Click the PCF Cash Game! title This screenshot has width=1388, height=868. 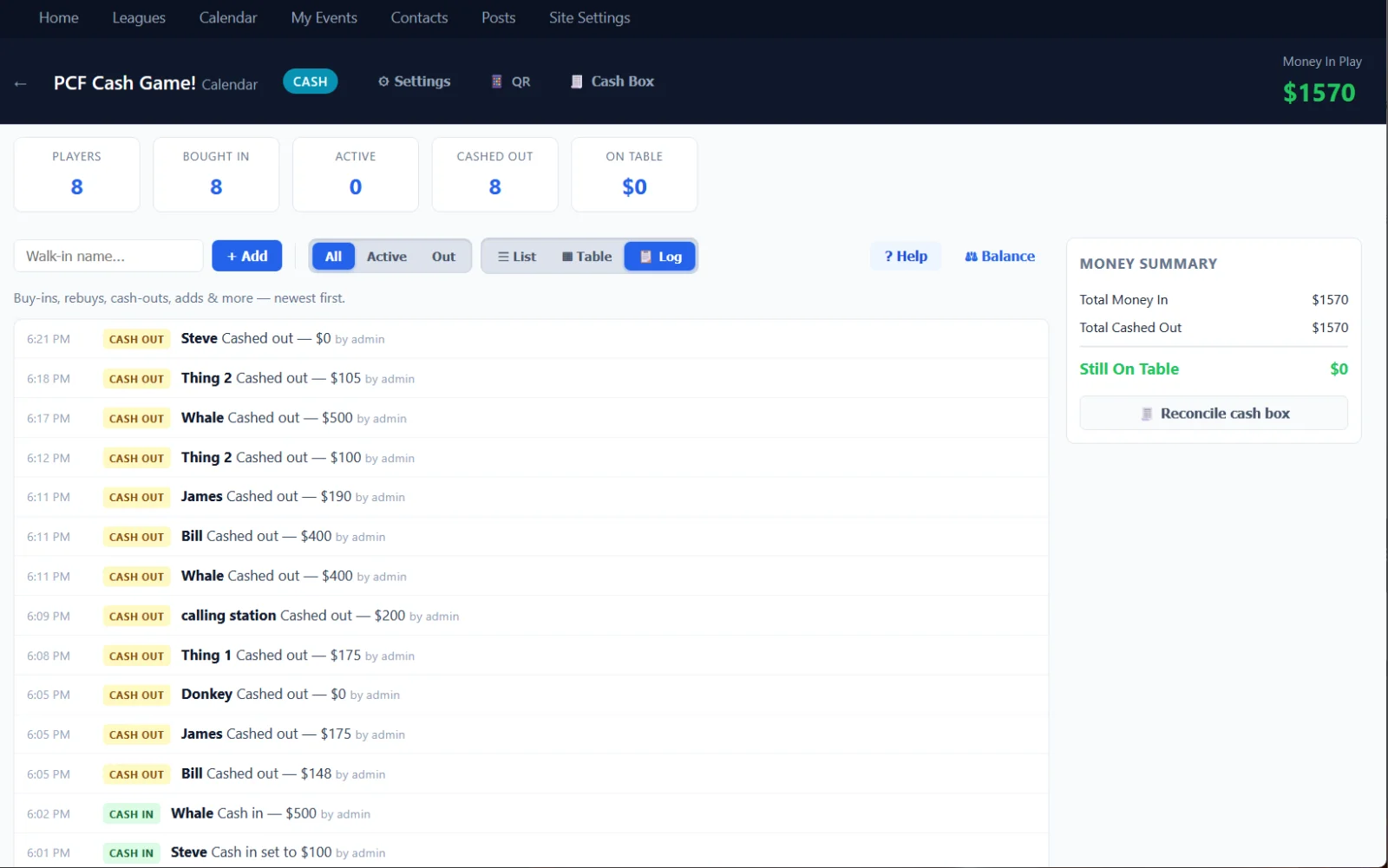pyautogui.click(x=125, y=83)
